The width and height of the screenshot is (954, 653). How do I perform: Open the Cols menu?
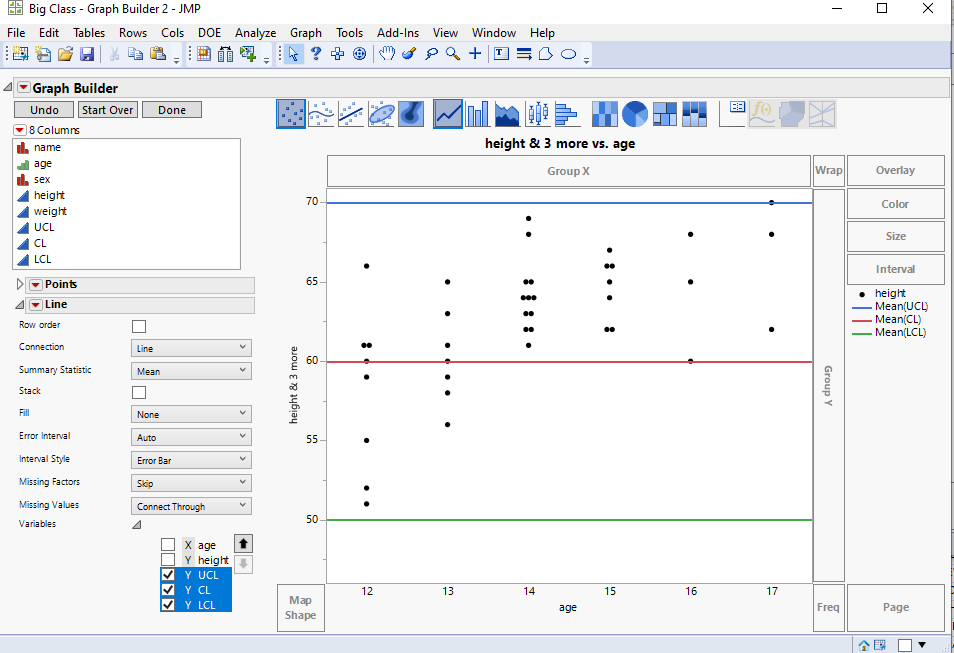(x=173, y=33)
